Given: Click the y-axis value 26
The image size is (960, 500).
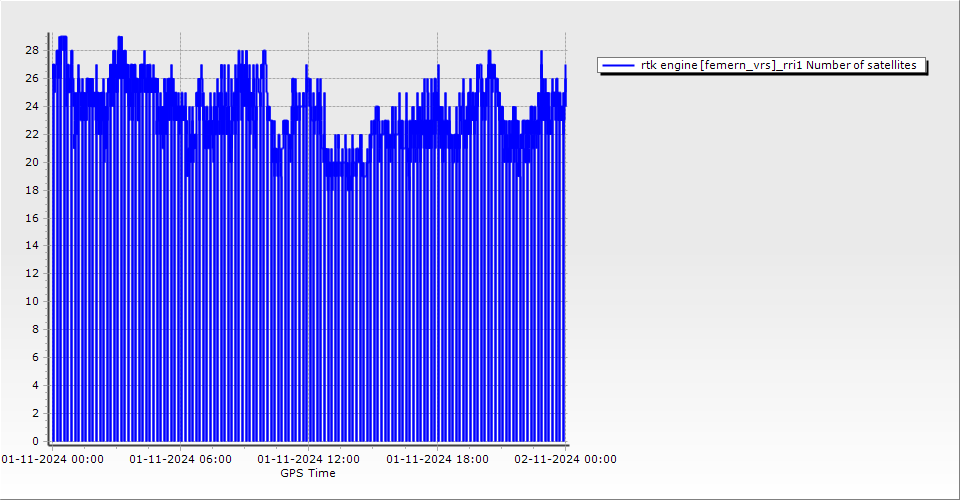Looking at the screenshot, I should pyautogui.click(x=32, y=78).
